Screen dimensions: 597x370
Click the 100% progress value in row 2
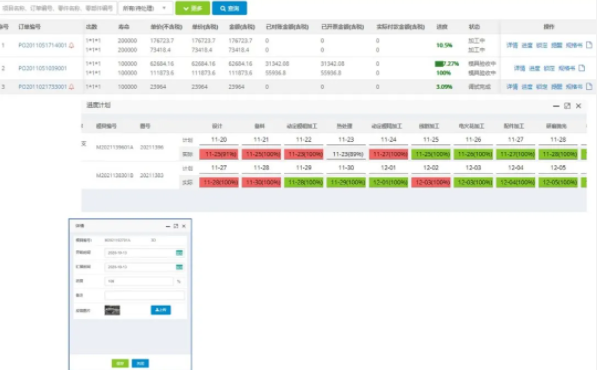click(x=444, y=73)
